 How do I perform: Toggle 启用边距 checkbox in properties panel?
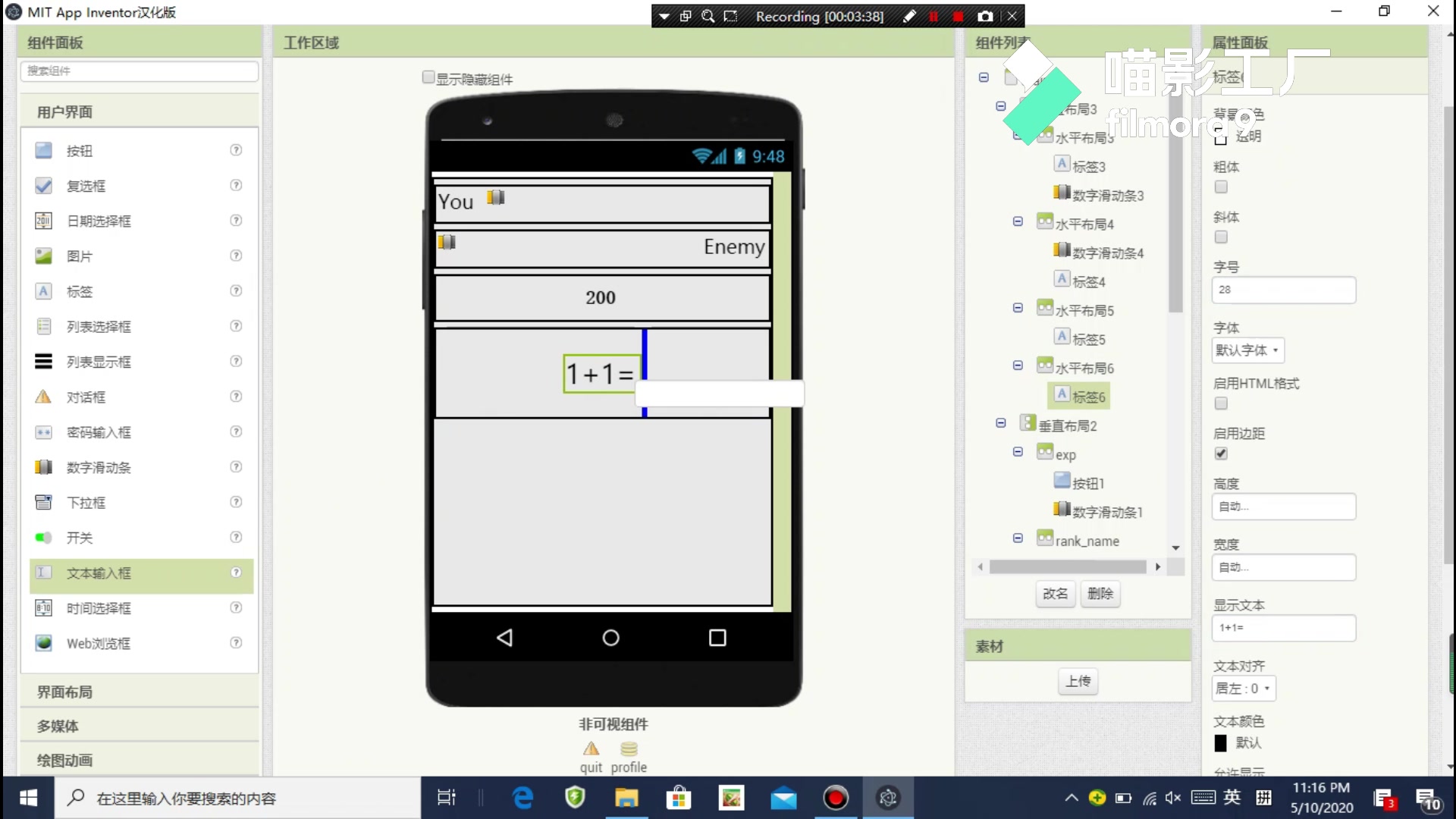[x=1221, y=454]
